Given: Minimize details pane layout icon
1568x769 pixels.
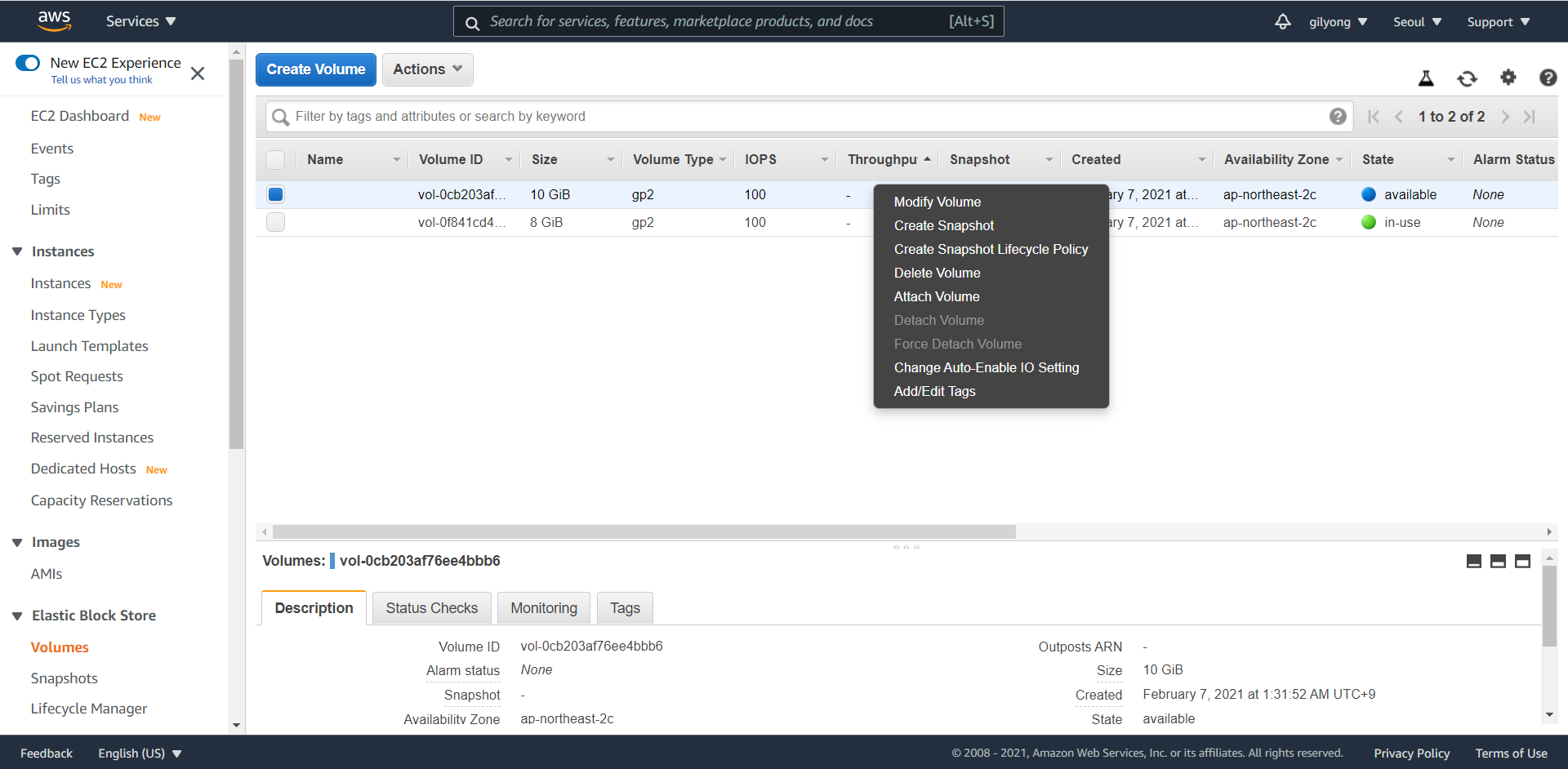Looking at the screenshot, I should [1474, 561].
